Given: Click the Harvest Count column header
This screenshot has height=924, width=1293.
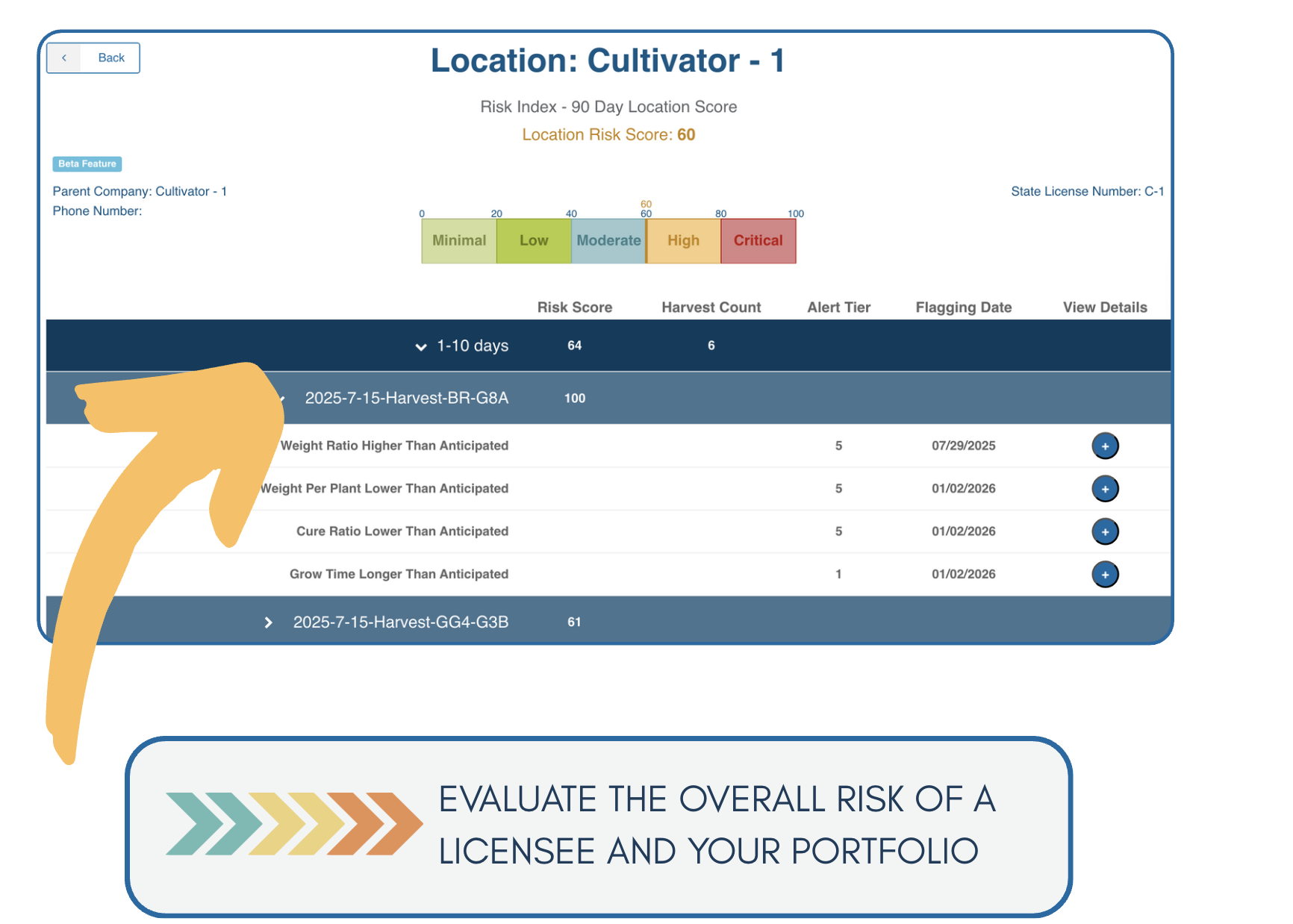Looking at the screenshot, I should click(x=711, y=308).
